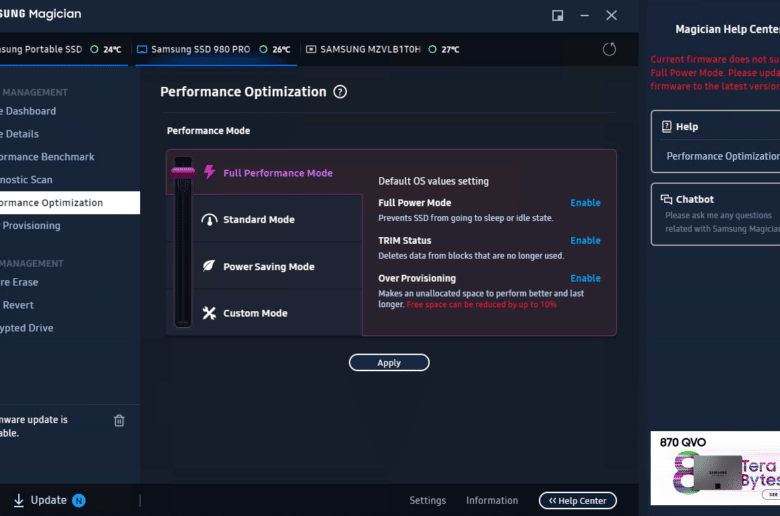Click the 870 QVO advertisement banner

(x=715, y=468)
